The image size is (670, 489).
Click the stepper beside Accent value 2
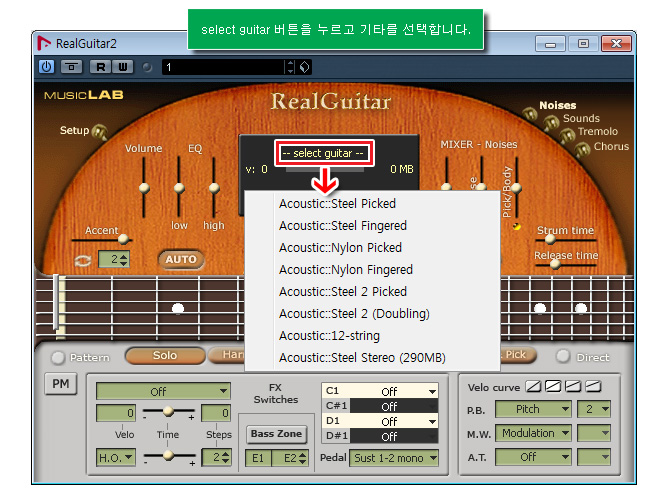coord(124,259)
